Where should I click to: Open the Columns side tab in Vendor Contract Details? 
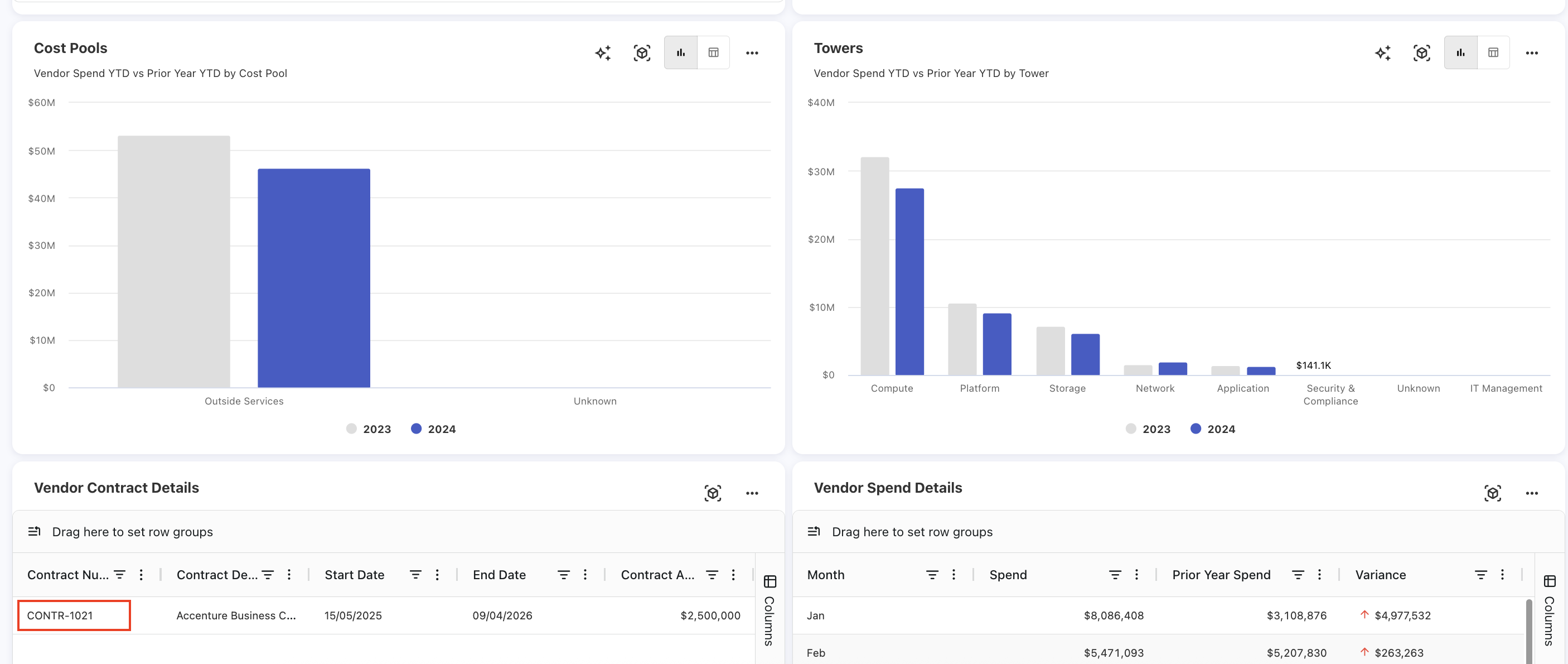click(x=770, y=611)
